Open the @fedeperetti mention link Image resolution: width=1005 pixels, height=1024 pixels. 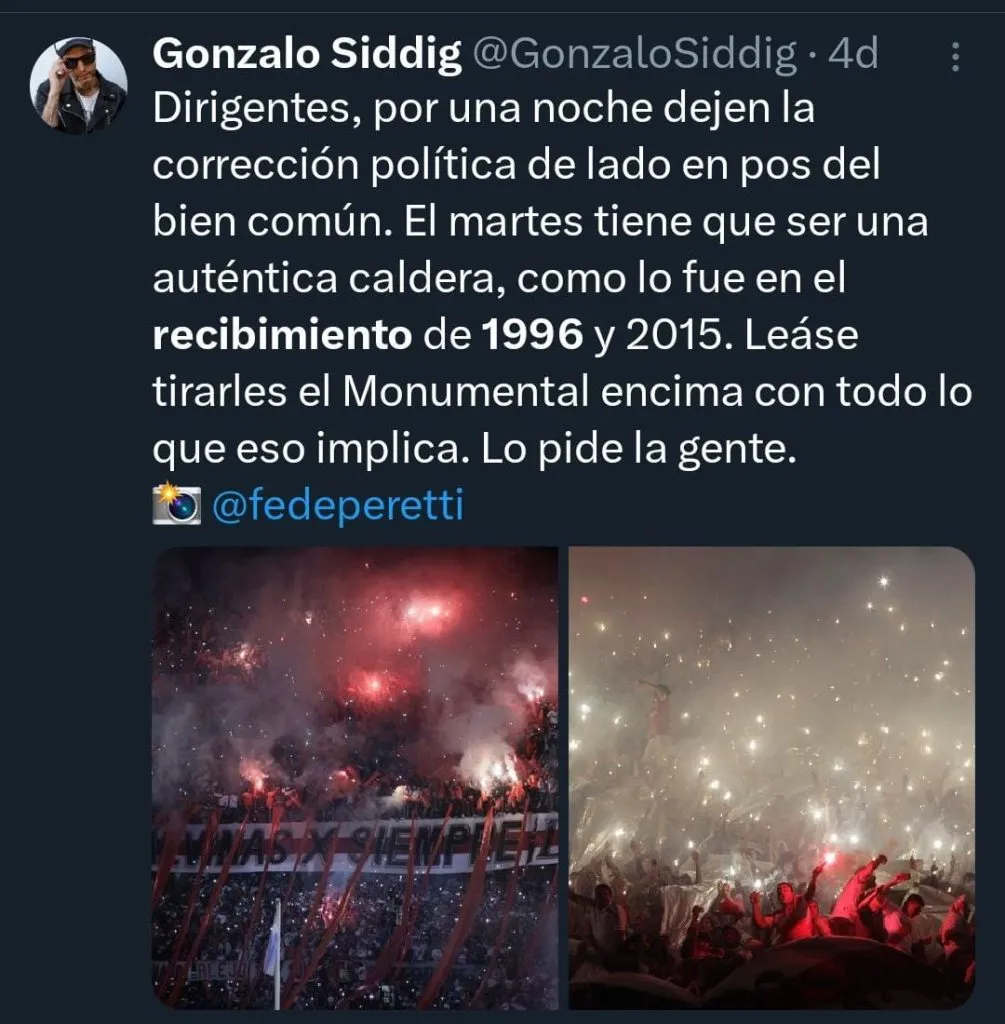pyautogui.click(x=337, y=506)
